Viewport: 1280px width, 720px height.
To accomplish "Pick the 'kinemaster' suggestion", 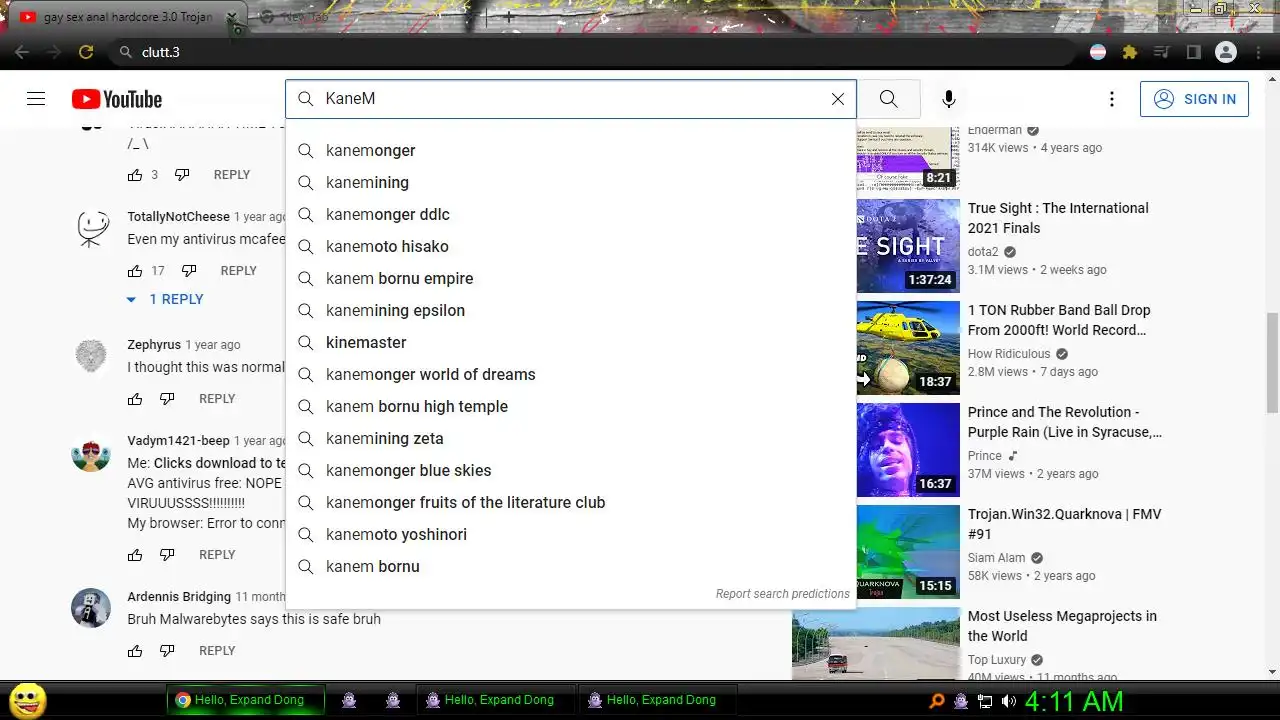I will point(570,342).
